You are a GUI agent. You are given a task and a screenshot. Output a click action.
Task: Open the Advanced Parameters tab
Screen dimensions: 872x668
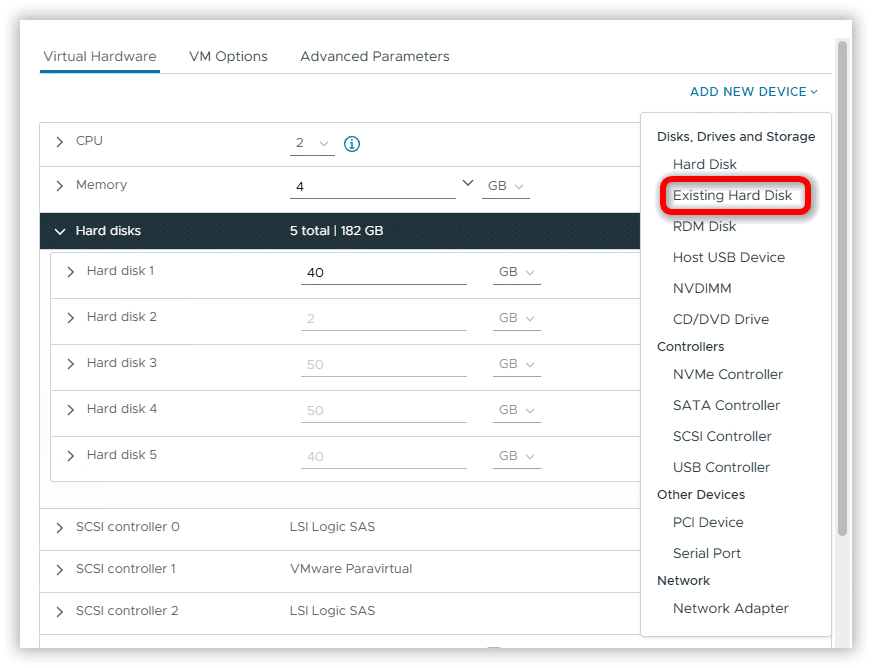[x=374, y=57]
